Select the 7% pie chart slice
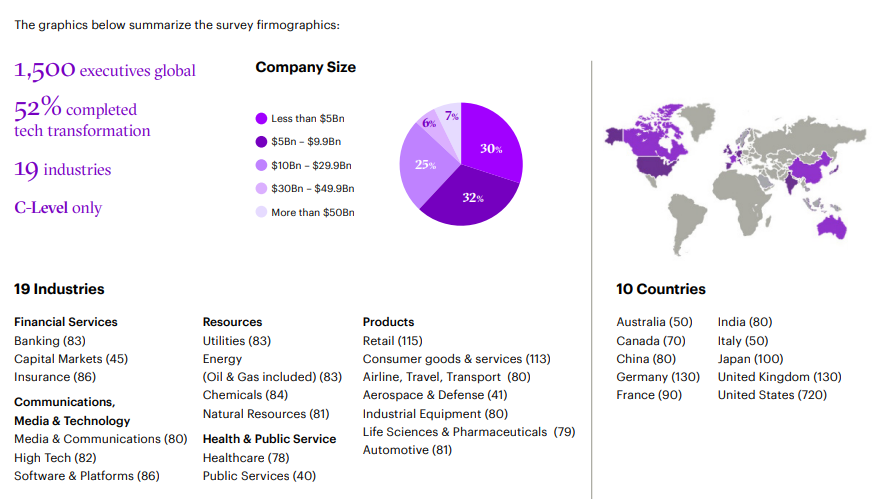The height and width of the screenshot is (499, 878). 450,117
